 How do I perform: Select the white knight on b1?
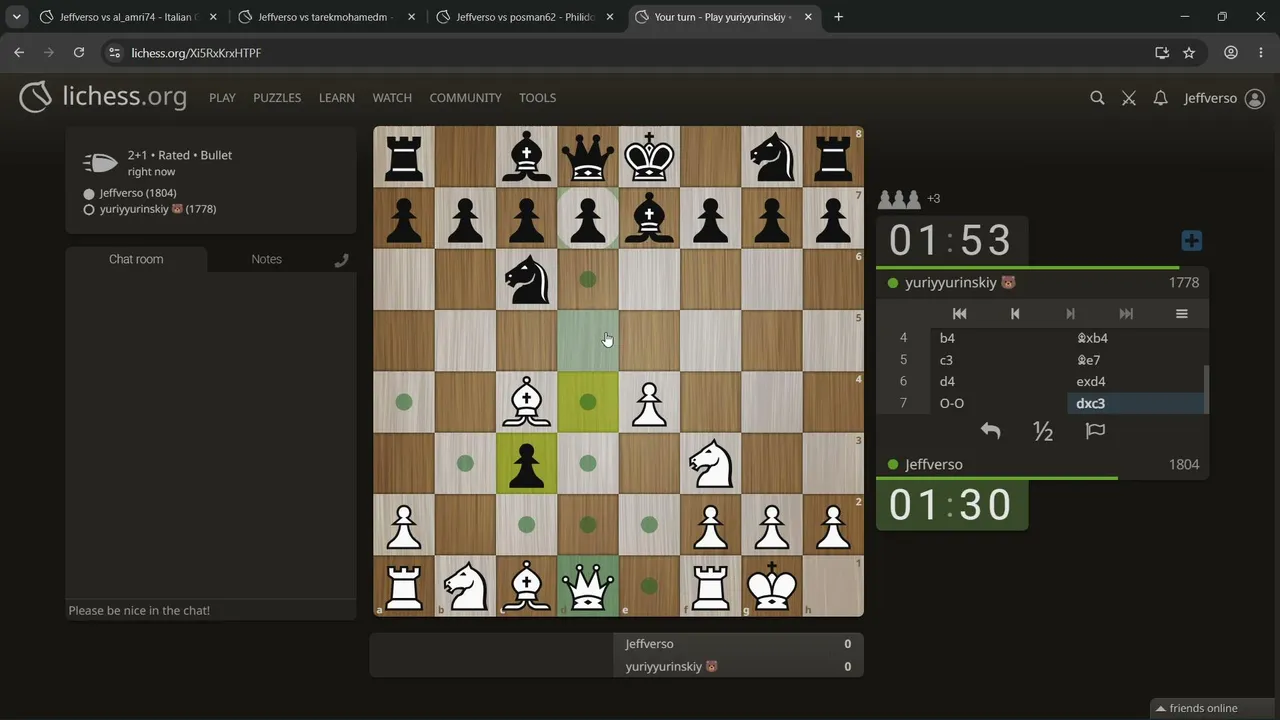(x=466, y=586)
